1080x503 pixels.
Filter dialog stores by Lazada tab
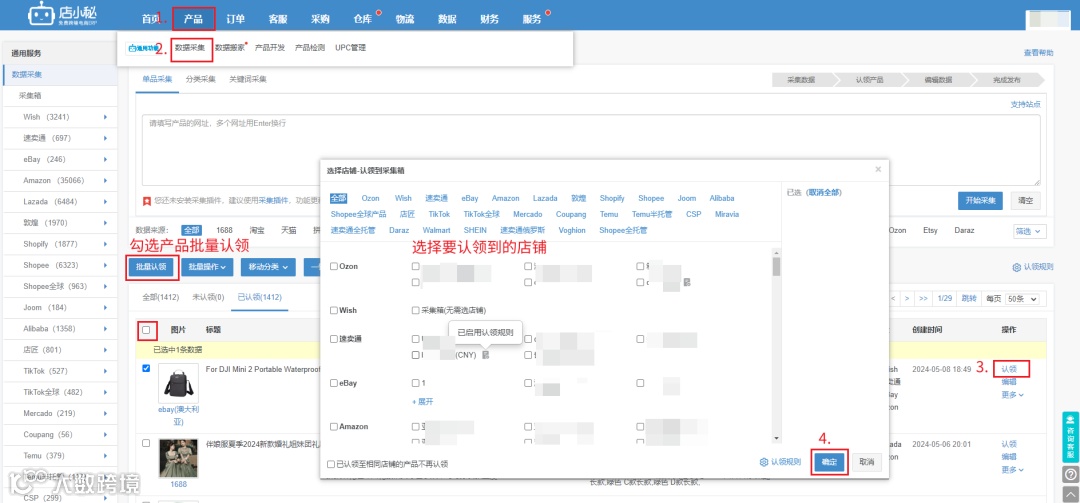(545, 198)
